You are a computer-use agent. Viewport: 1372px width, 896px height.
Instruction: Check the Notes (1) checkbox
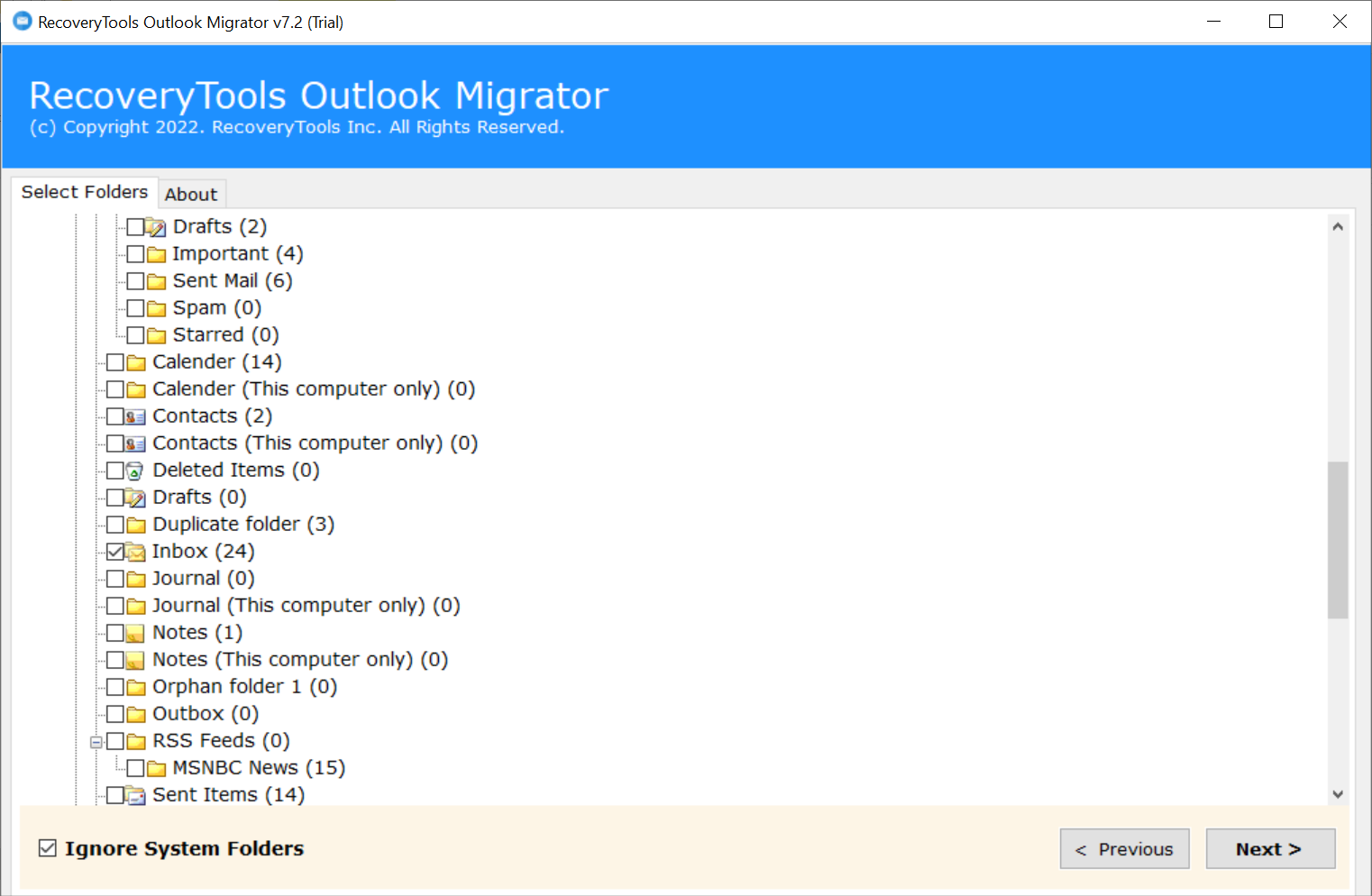point(115,633)
